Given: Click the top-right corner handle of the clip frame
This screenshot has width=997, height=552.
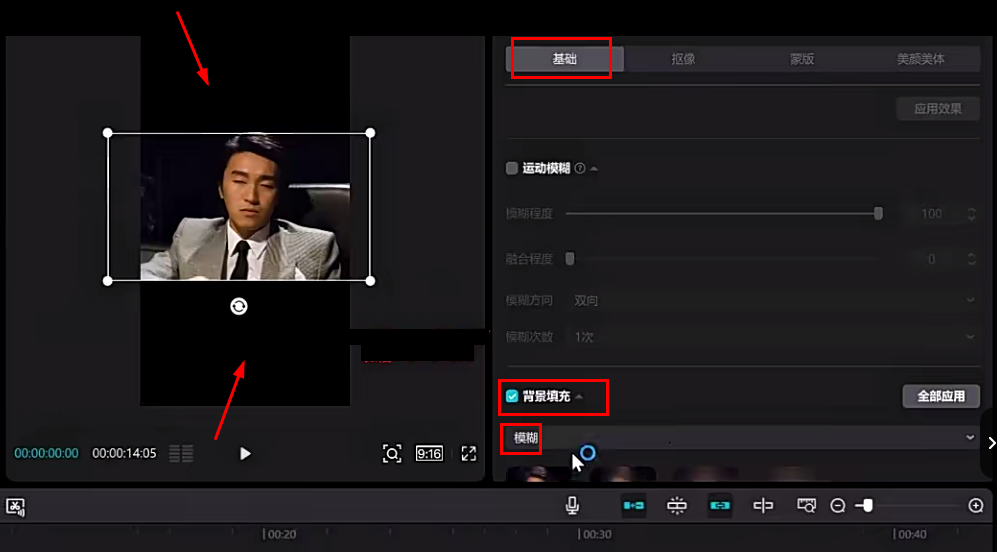Looking at the screenshot, I should (x=370, y=133).
